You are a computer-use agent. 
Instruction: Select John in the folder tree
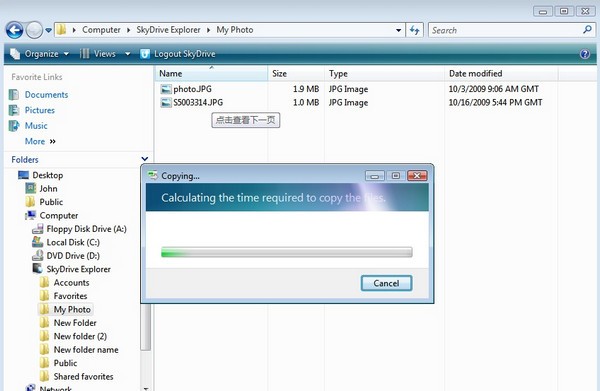coord(48,189)
